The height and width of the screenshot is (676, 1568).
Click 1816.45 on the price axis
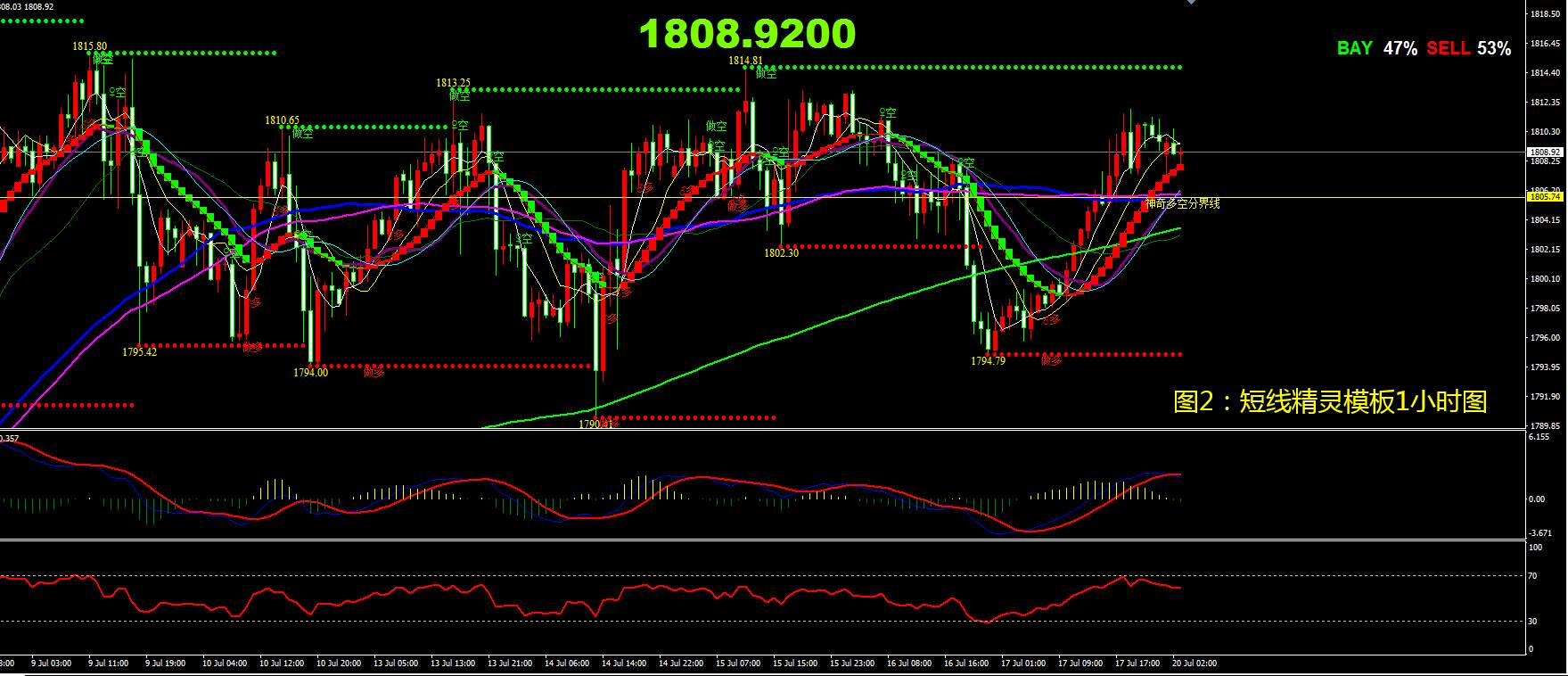(x=1544, y=44)
